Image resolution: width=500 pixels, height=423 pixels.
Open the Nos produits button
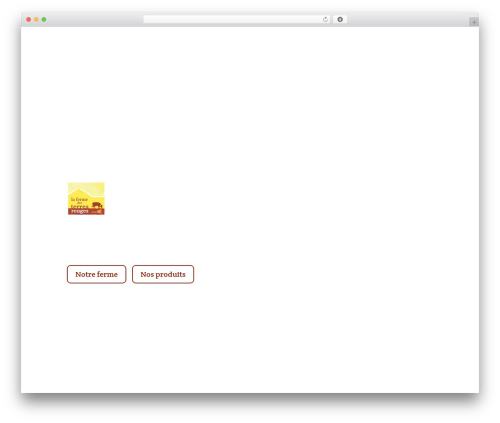tap(163, 274)
